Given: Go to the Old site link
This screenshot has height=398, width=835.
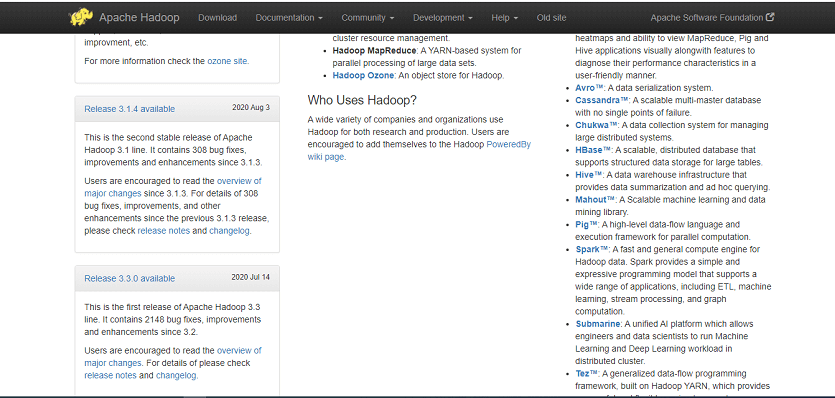Looking at the screenshot, I should click(x=552, y=18).
